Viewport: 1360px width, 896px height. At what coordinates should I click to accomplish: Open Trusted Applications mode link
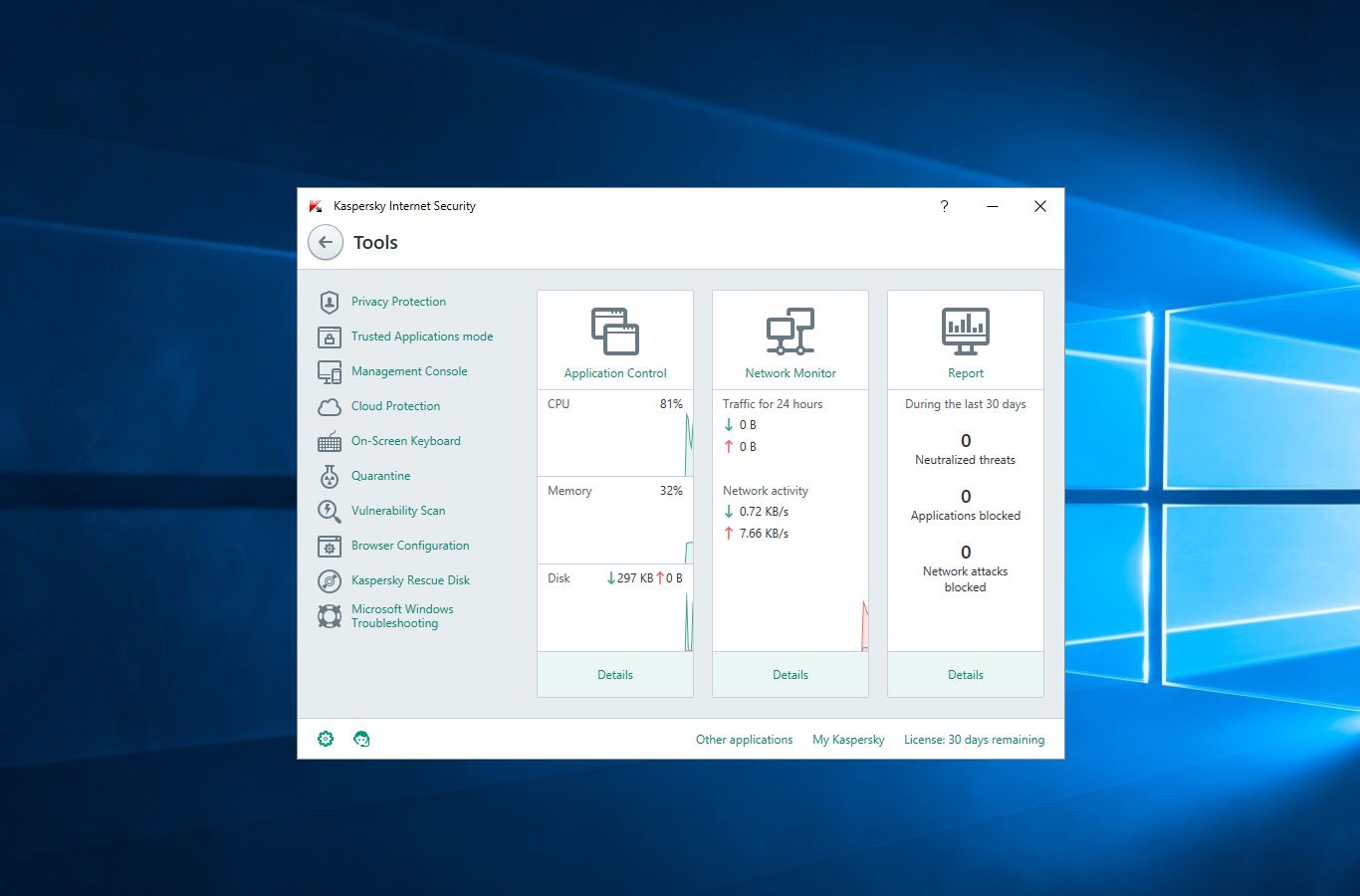click(x=422, y=336)
